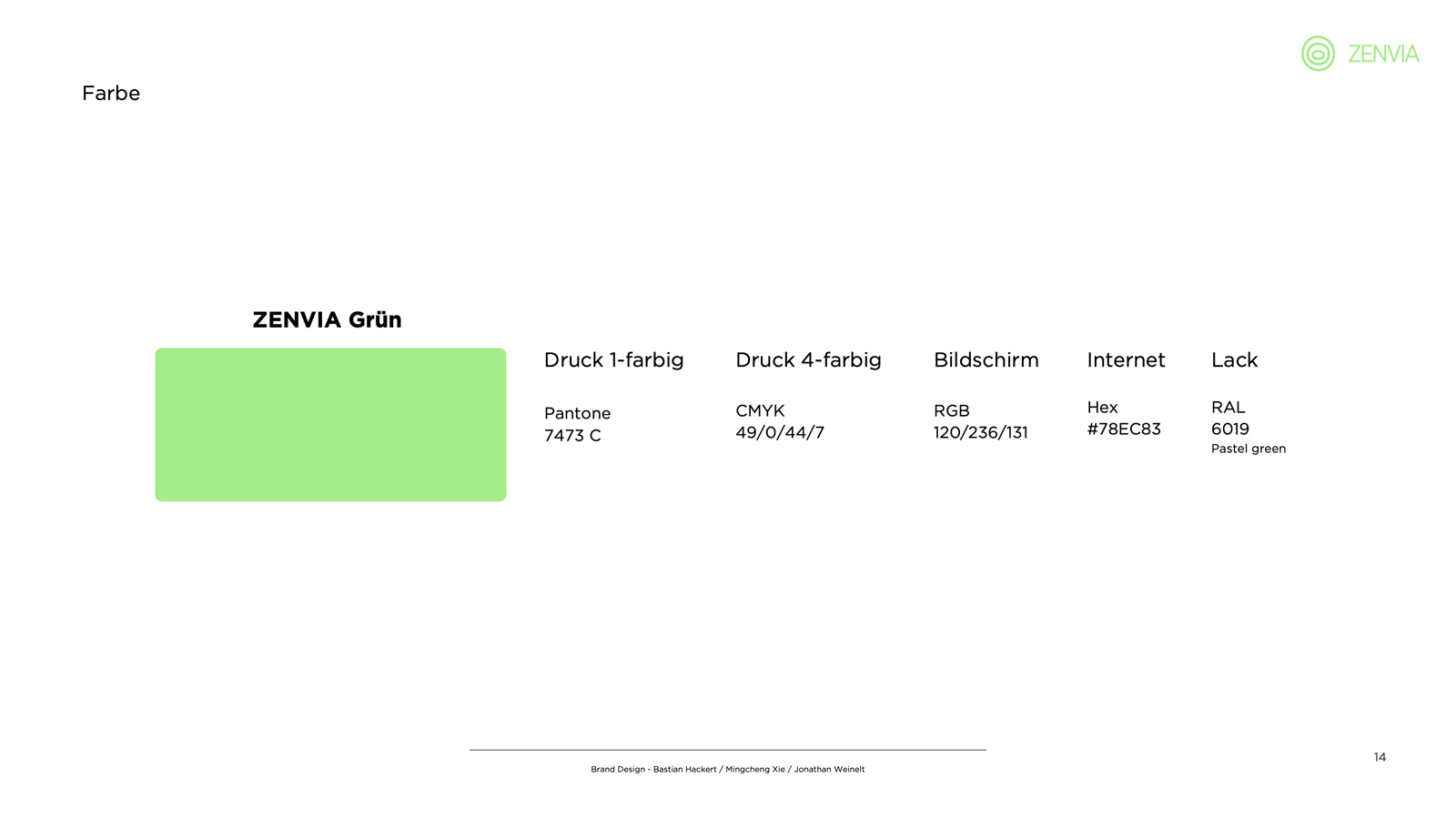Select the Pastel green caption
Viewport: 1456px width, 818px height.
point(1249,449)
